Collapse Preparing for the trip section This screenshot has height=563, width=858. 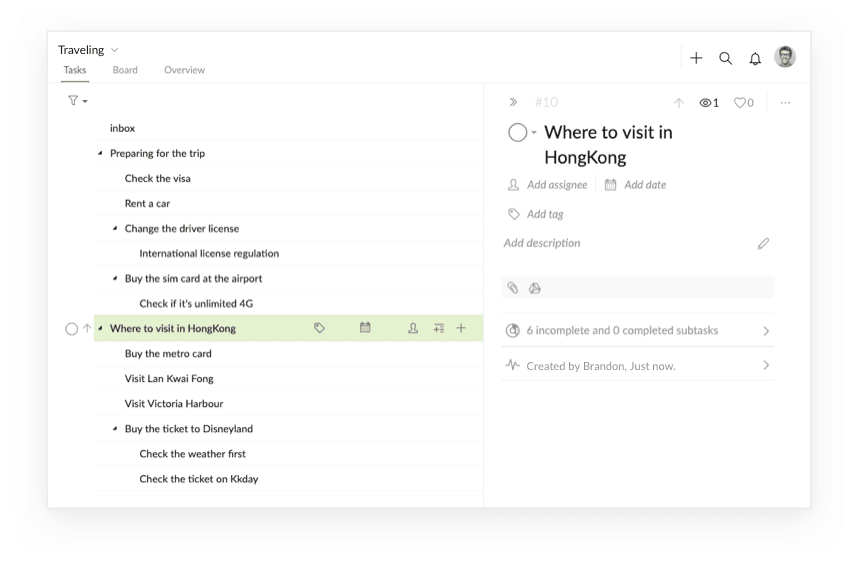pyautogui.click(x=100, y=153)
